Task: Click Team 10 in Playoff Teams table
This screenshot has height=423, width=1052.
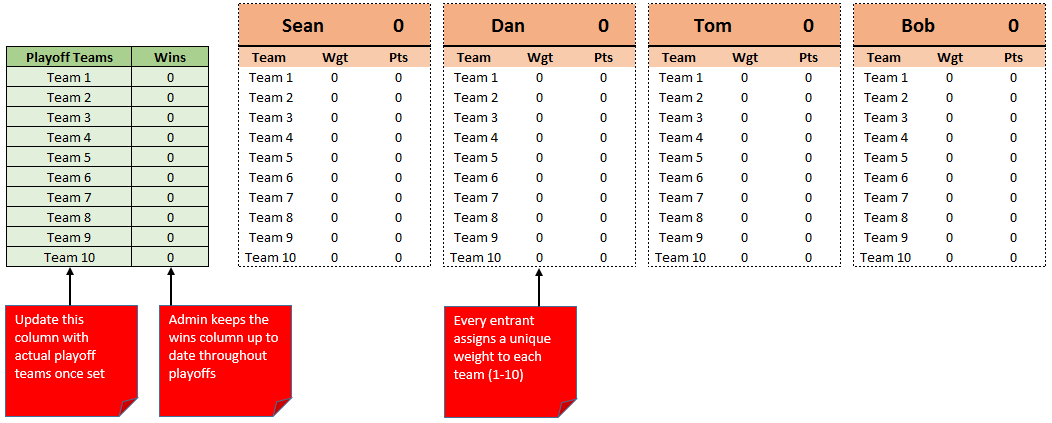Action: [69, 257]
